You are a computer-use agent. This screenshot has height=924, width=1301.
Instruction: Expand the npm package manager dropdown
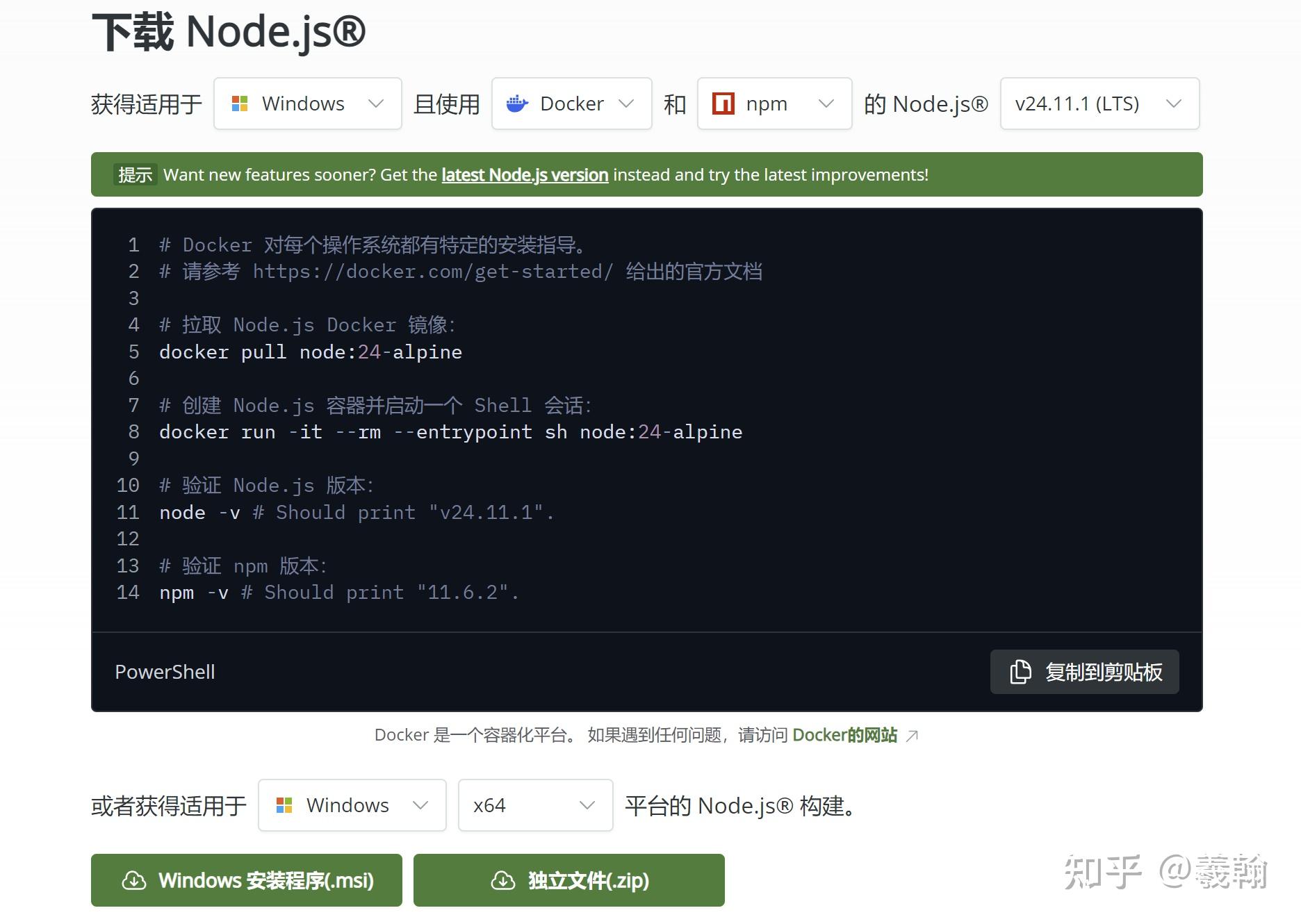[x=774, y=103]
